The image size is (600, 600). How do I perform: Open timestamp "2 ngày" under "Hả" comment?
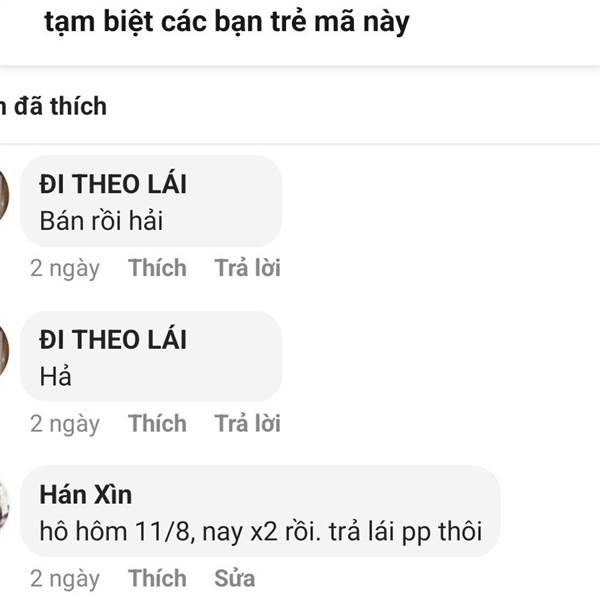pos(65,424)
